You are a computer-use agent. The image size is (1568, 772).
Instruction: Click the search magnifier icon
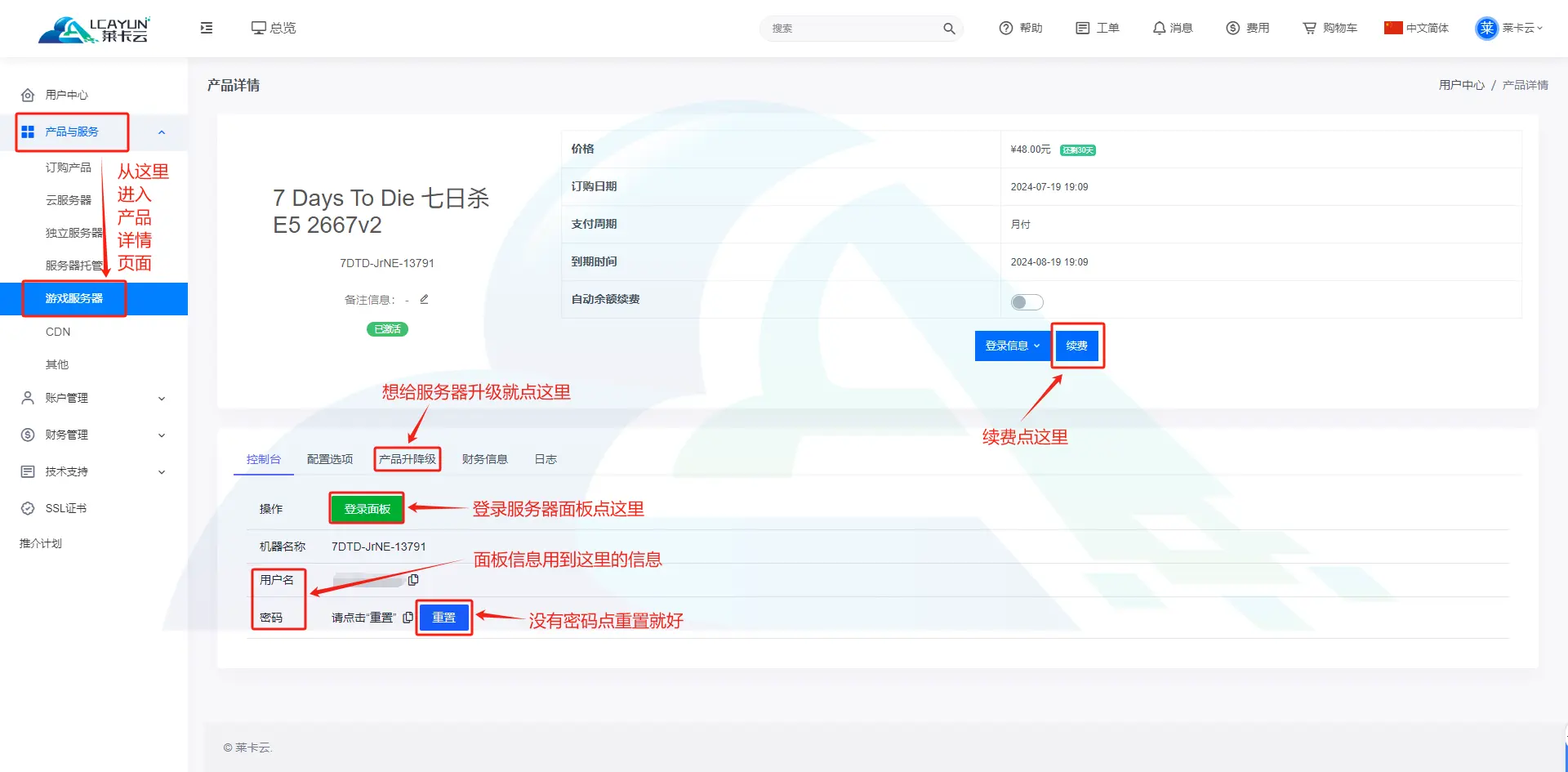pos(949,29)
